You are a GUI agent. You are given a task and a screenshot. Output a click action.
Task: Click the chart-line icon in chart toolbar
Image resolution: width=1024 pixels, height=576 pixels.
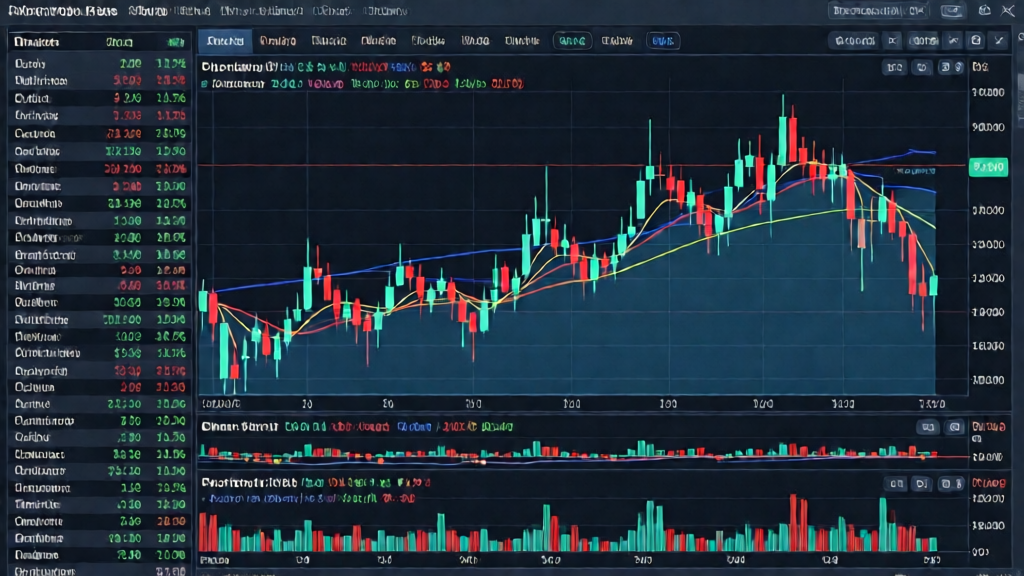tap(953, 40)
